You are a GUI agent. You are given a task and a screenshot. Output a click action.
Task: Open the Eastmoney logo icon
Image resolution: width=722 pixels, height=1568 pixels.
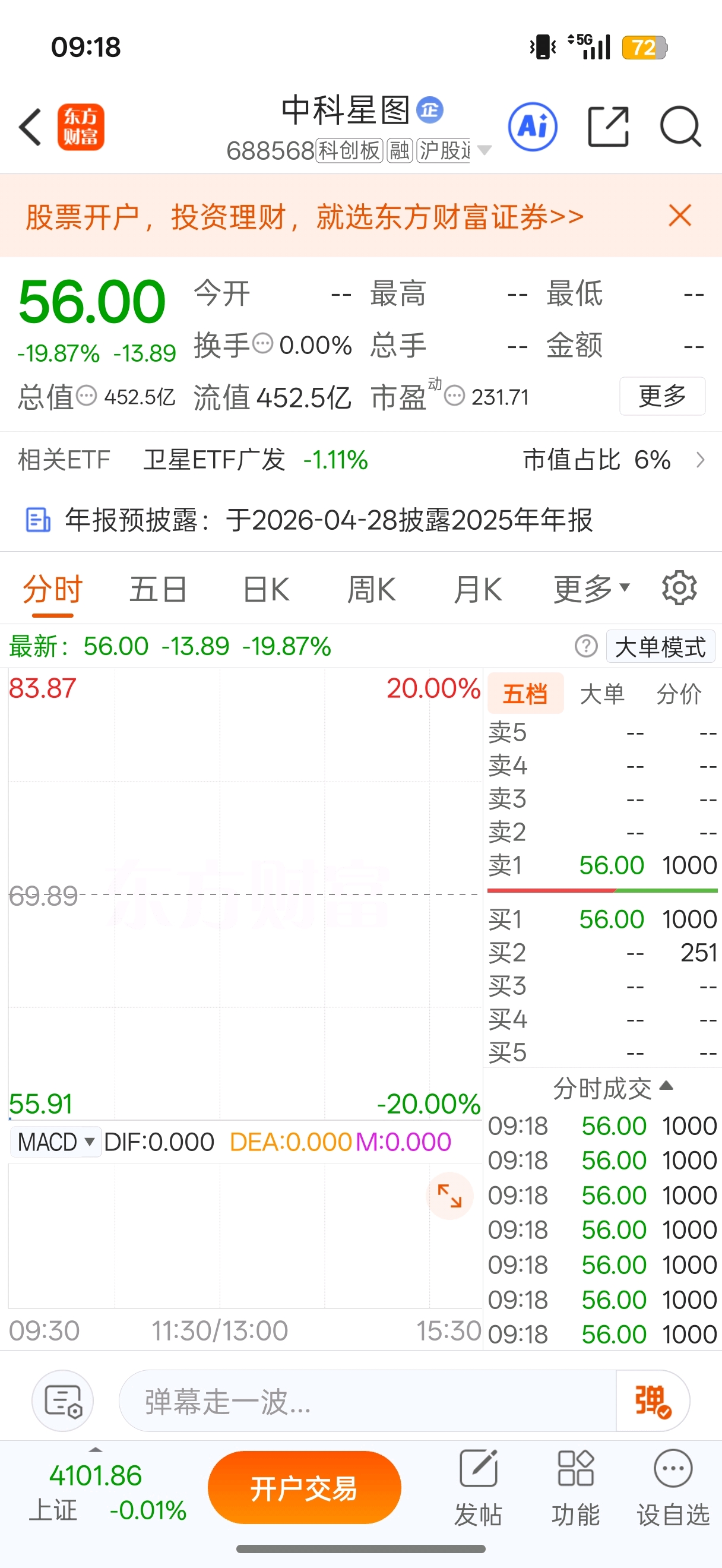pyautogui.click(x=81, y=127)
